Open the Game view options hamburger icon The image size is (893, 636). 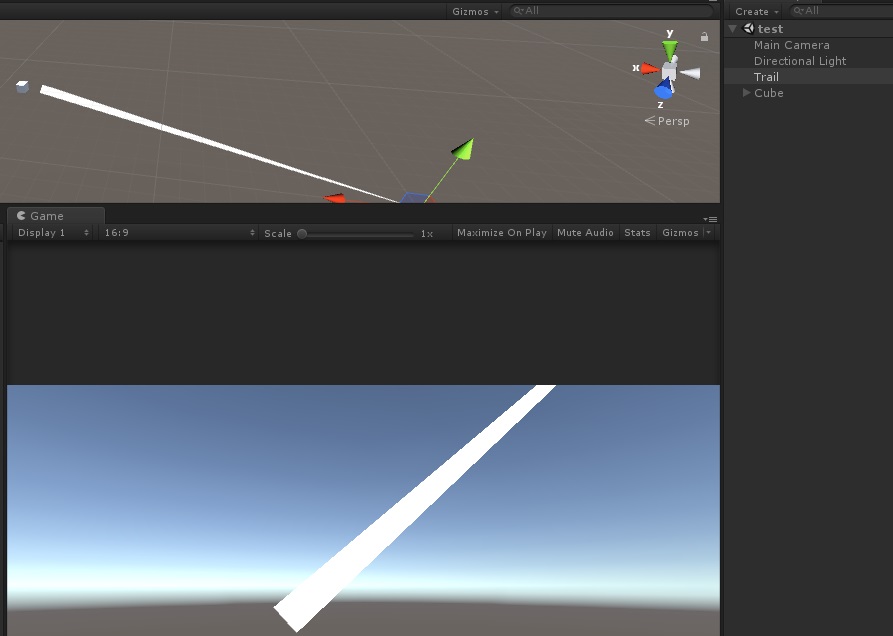[710, 219]
